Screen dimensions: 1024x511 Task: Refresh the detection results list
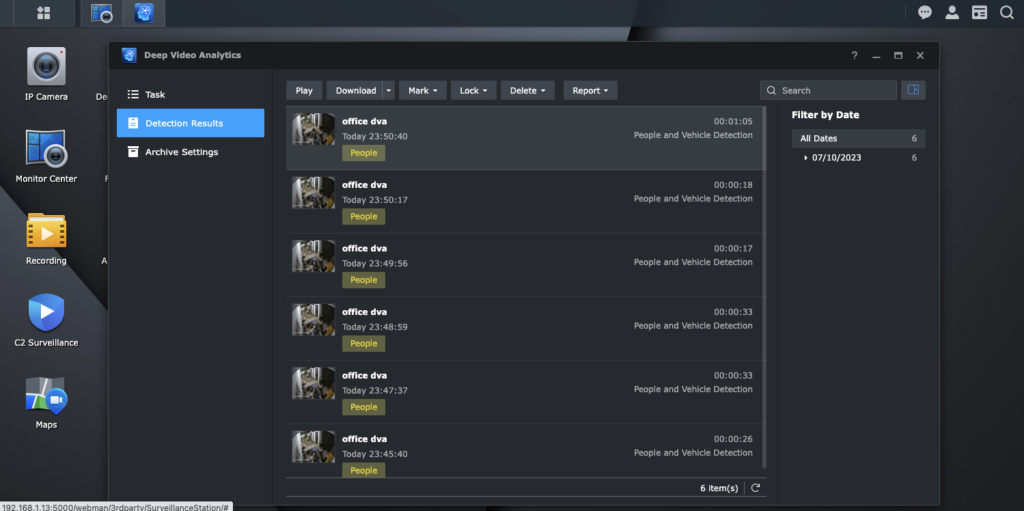756,488
